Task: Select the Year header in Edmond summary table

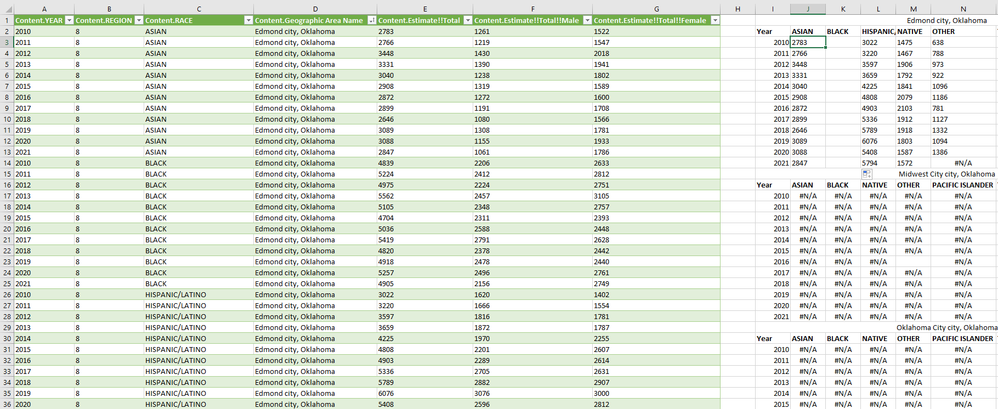Action: point(773,31)
